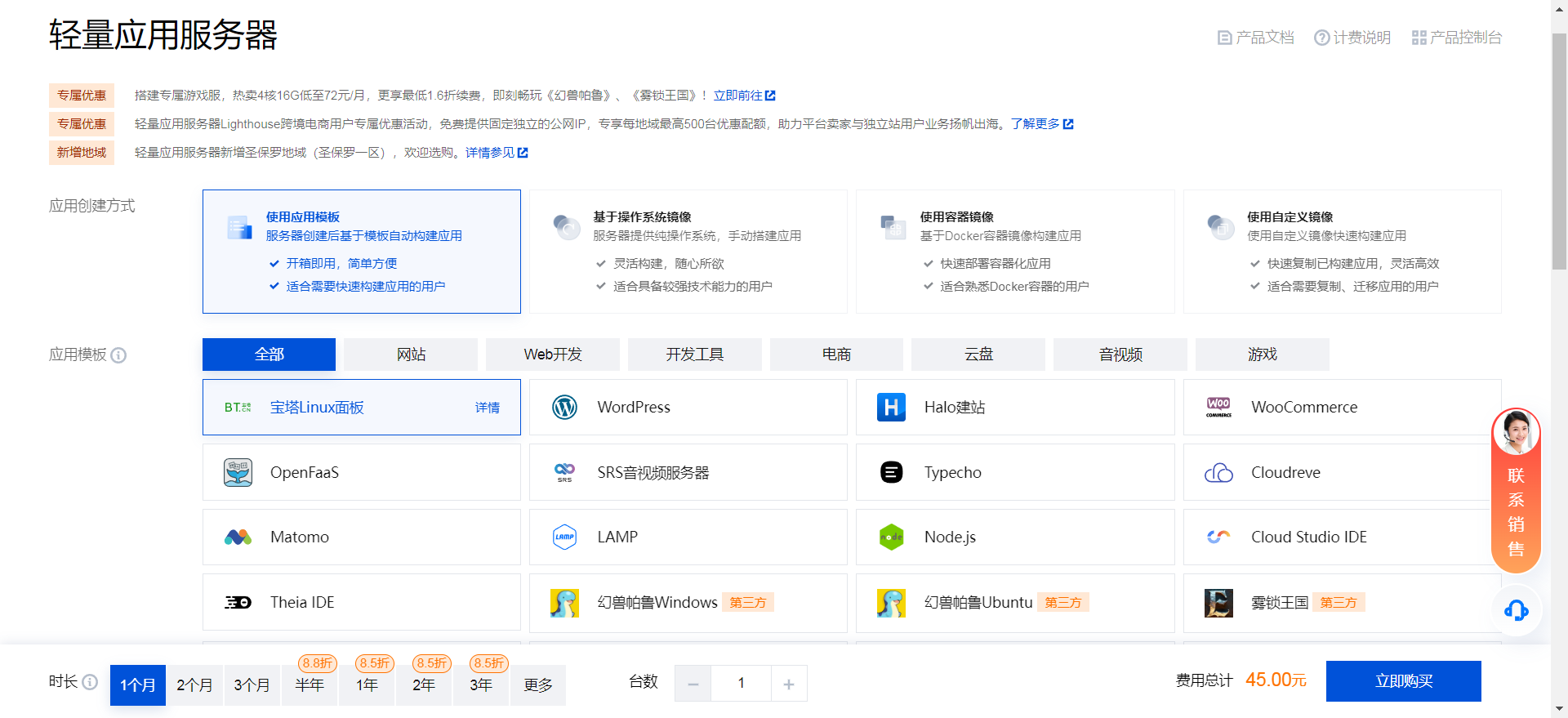Click the 雾锁王国 game thumbnail icon
Screen dimensions: 1568x718
(1218, 603)
